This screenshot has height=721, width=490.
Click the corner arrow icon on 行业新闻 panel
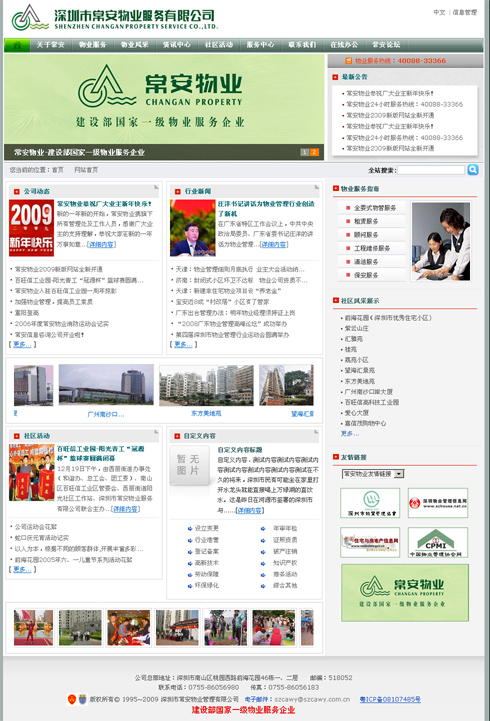point(317,187)
